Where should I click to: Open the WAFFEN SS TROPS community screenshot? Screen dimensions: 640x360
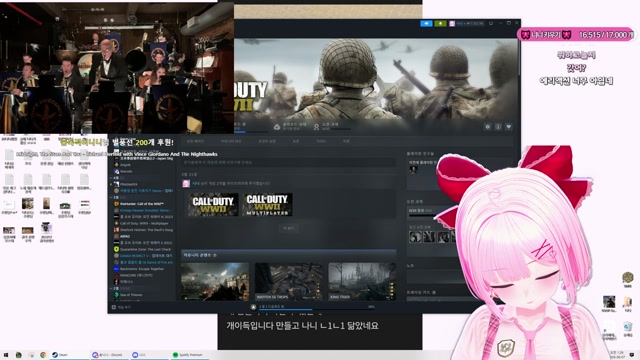pos(289,282)
